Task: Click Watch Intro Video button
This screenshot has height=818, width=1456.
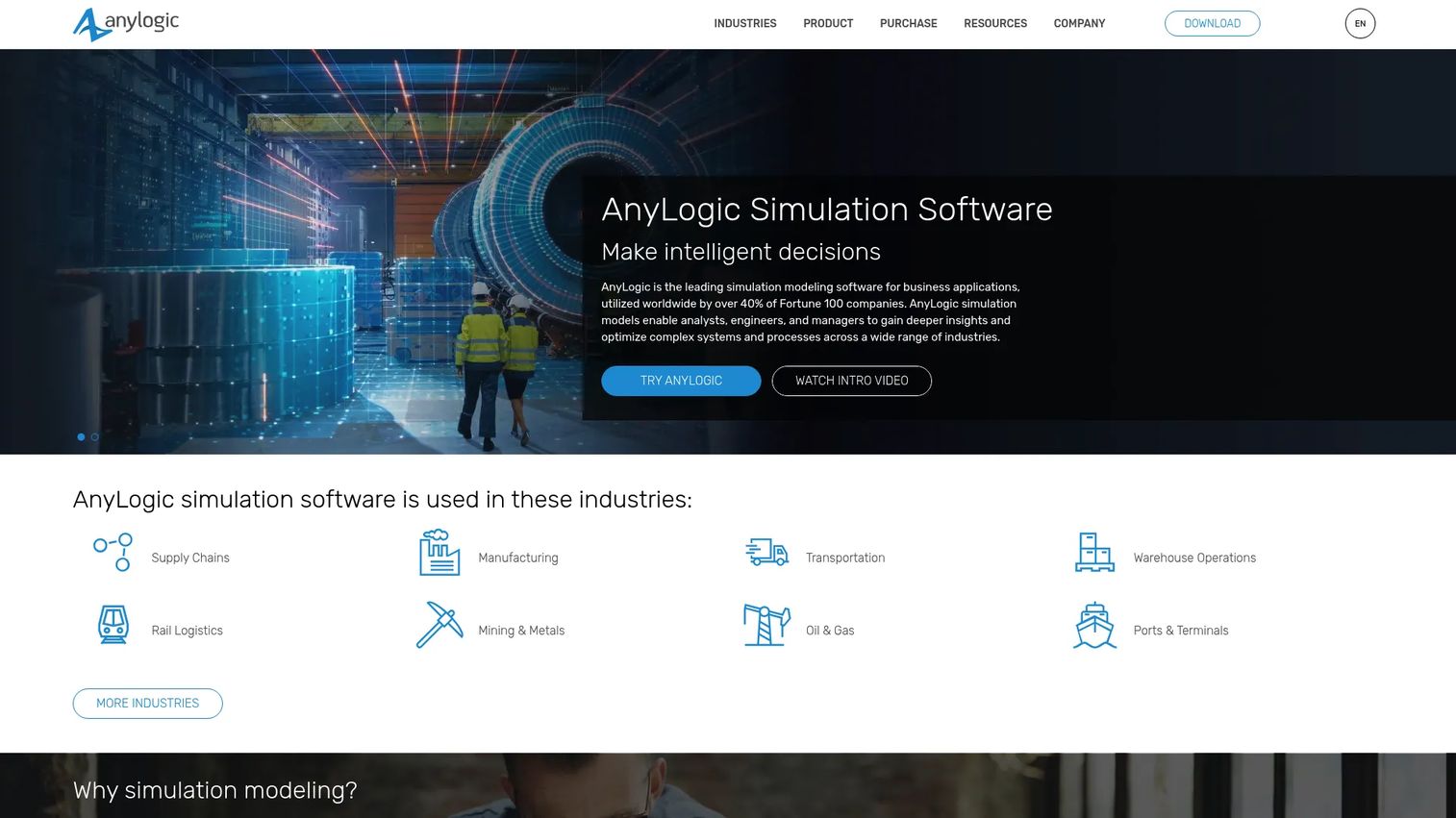Action: (851, 381)
